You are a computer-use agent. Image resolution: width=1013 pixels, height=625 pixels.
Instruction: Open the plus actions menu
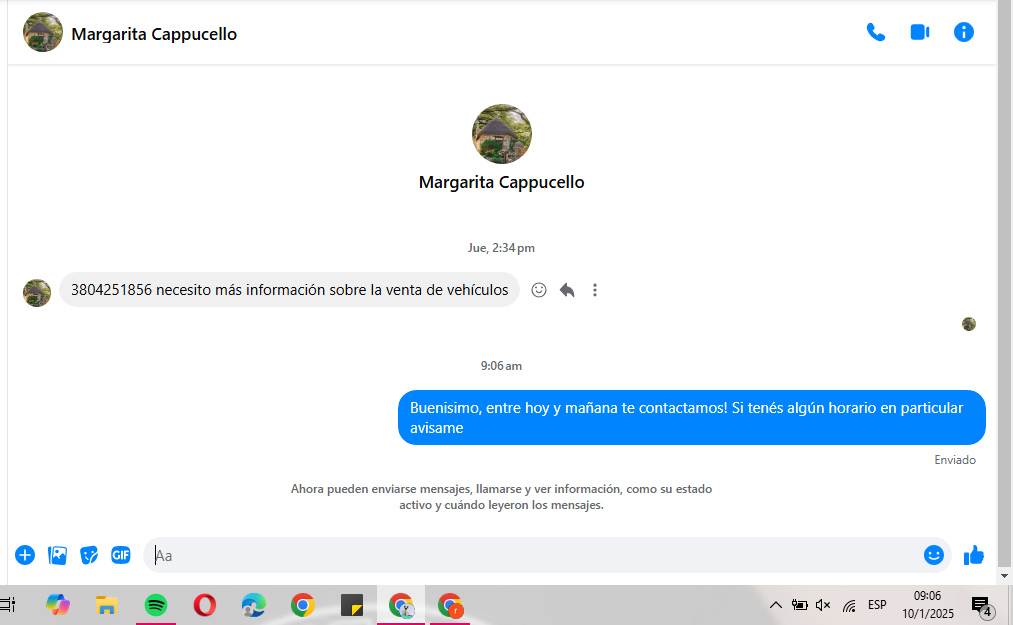25,555
